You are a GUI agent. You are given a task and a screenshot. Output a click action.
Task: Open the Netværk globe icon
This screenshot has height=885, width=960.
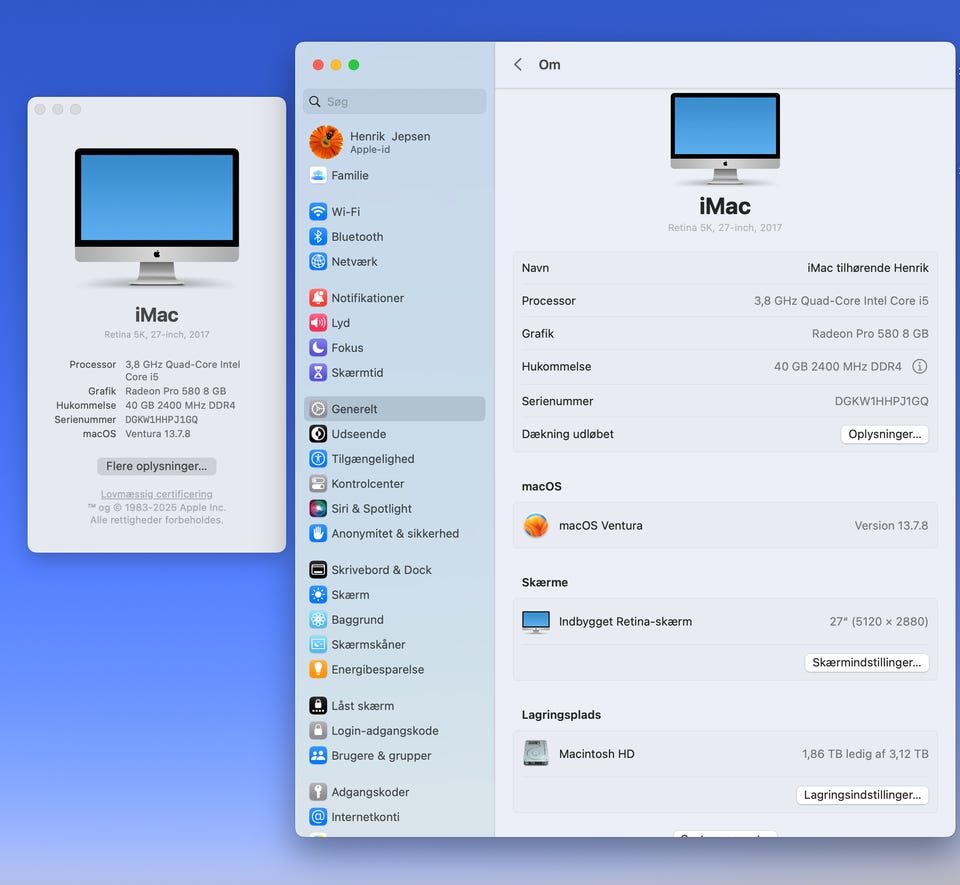coord(318,261)
